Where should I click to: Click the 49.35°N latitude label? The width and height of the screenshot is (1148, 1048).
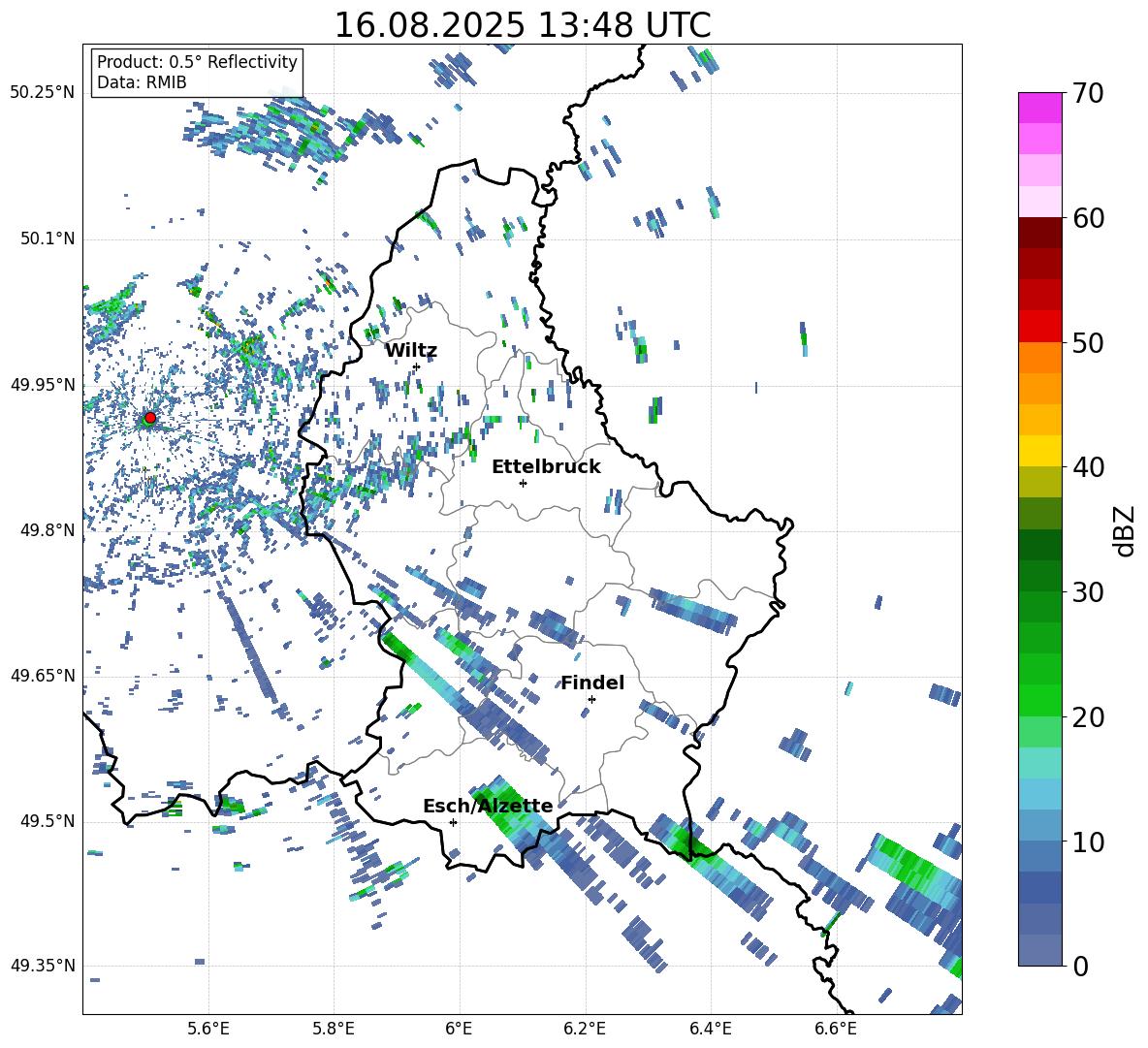pos(43,966)
